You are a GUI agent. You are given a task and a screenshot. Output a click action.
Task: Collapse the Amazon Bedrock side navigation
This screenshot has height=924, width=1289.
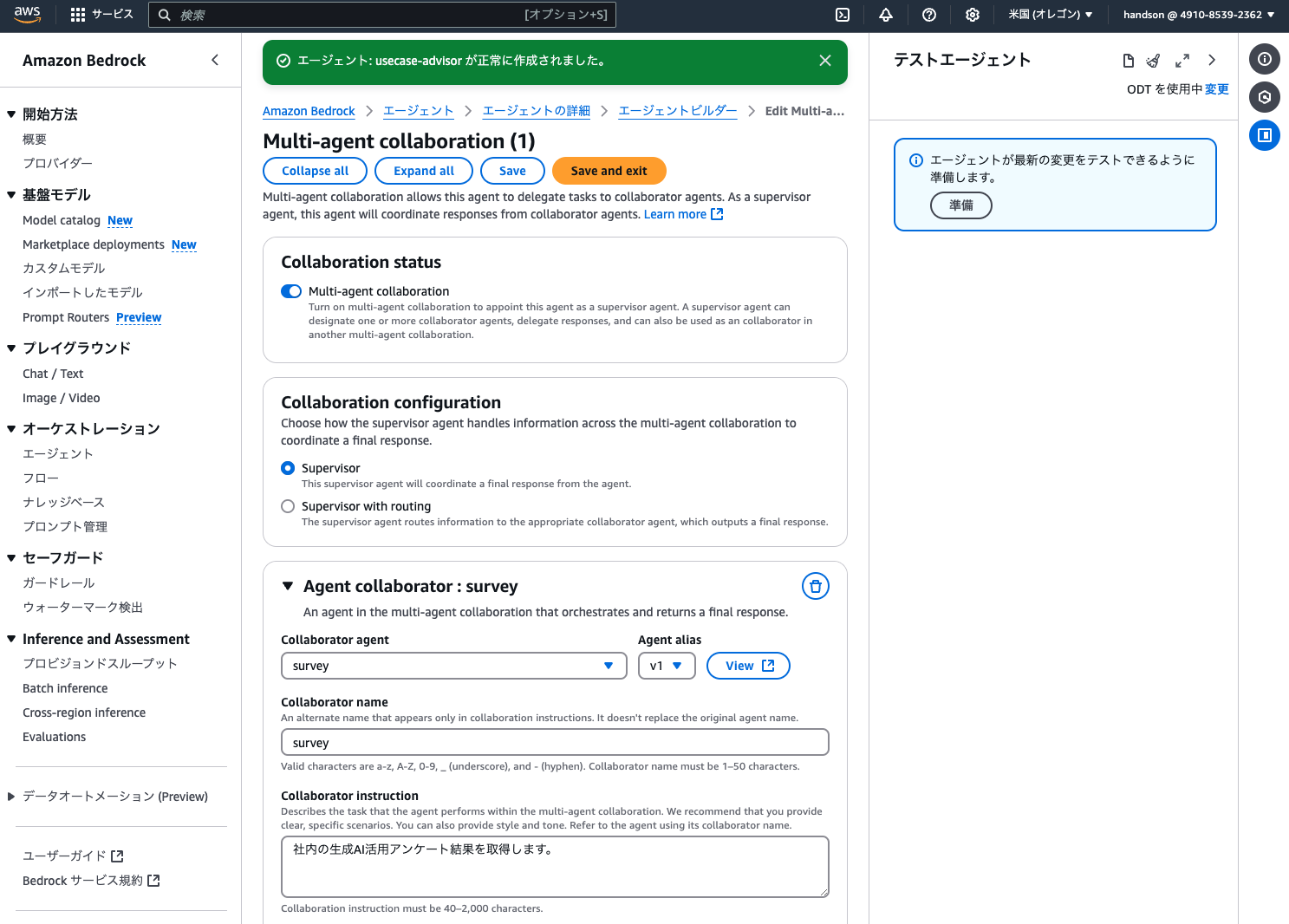pyautogui.click(x=215, y=60)
